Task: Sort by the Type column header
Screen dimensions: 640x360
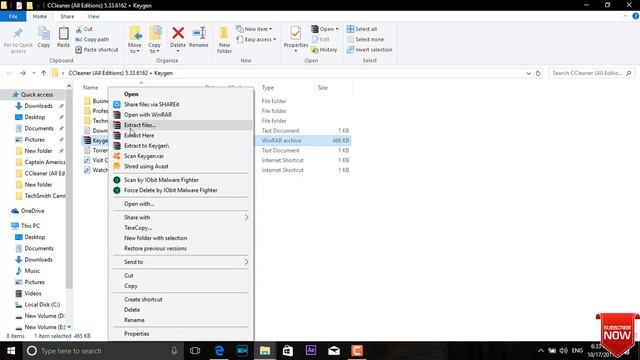Action: click(268, 88)
